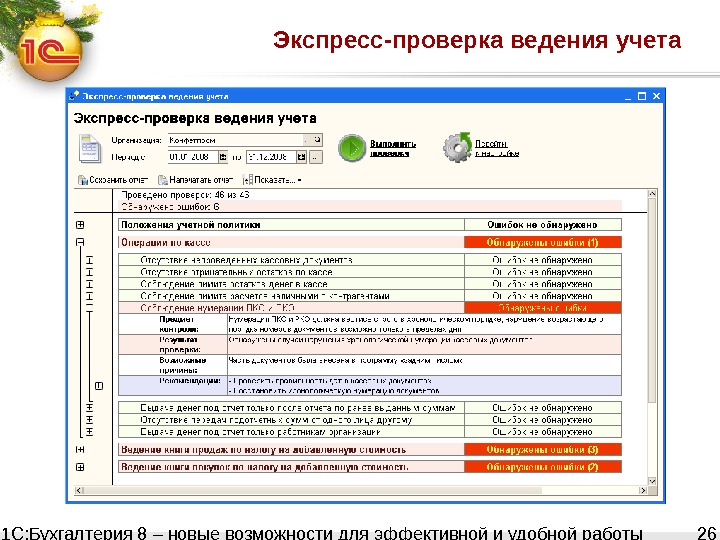Click the Результат проверки label cell
This screenshot has height=540, width=720.
coord(173,344)
